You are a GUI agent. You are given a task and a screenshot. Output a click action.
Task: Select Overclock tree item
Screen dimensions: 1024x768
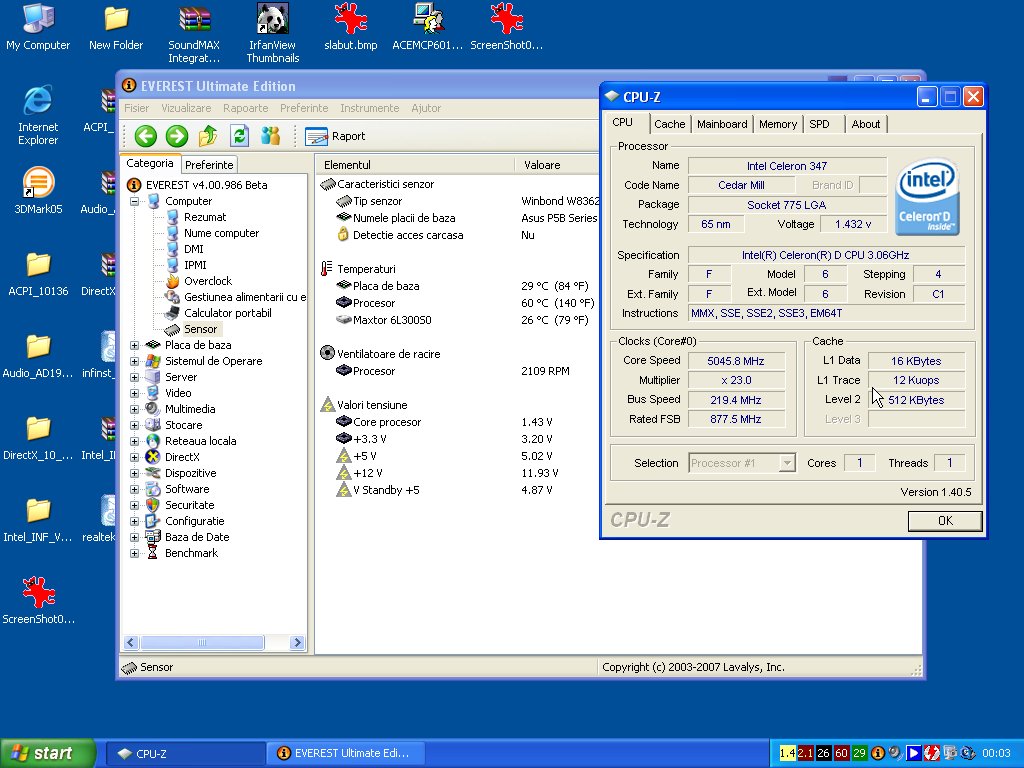(x=208, y=281)
